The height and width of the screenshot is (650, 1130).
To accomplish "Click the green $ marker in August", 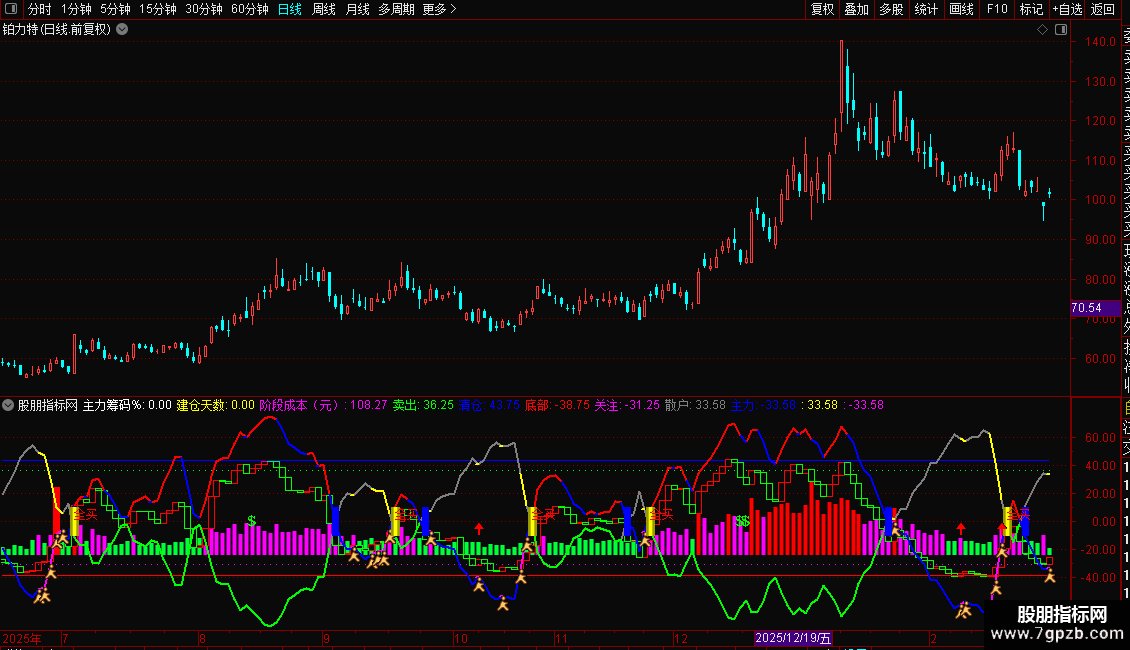I will pyautogui.click(x=252, y=520).
